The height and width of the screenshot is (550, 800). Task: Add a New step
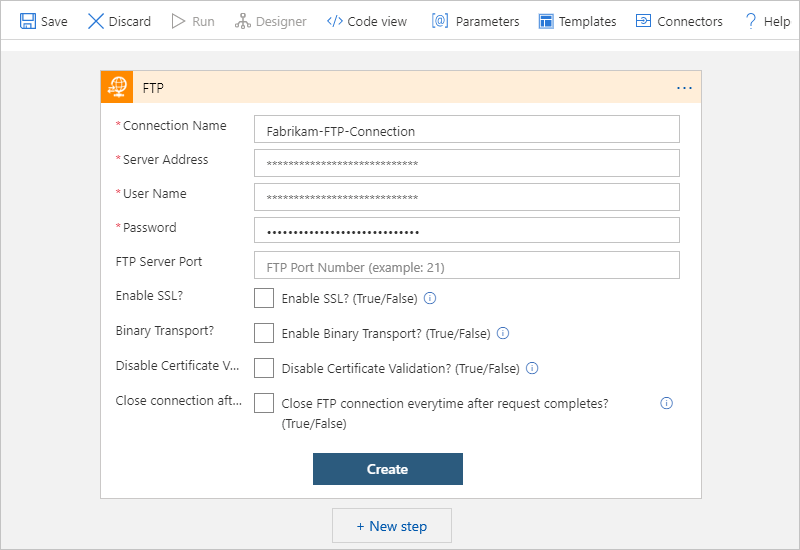(391, 526)
